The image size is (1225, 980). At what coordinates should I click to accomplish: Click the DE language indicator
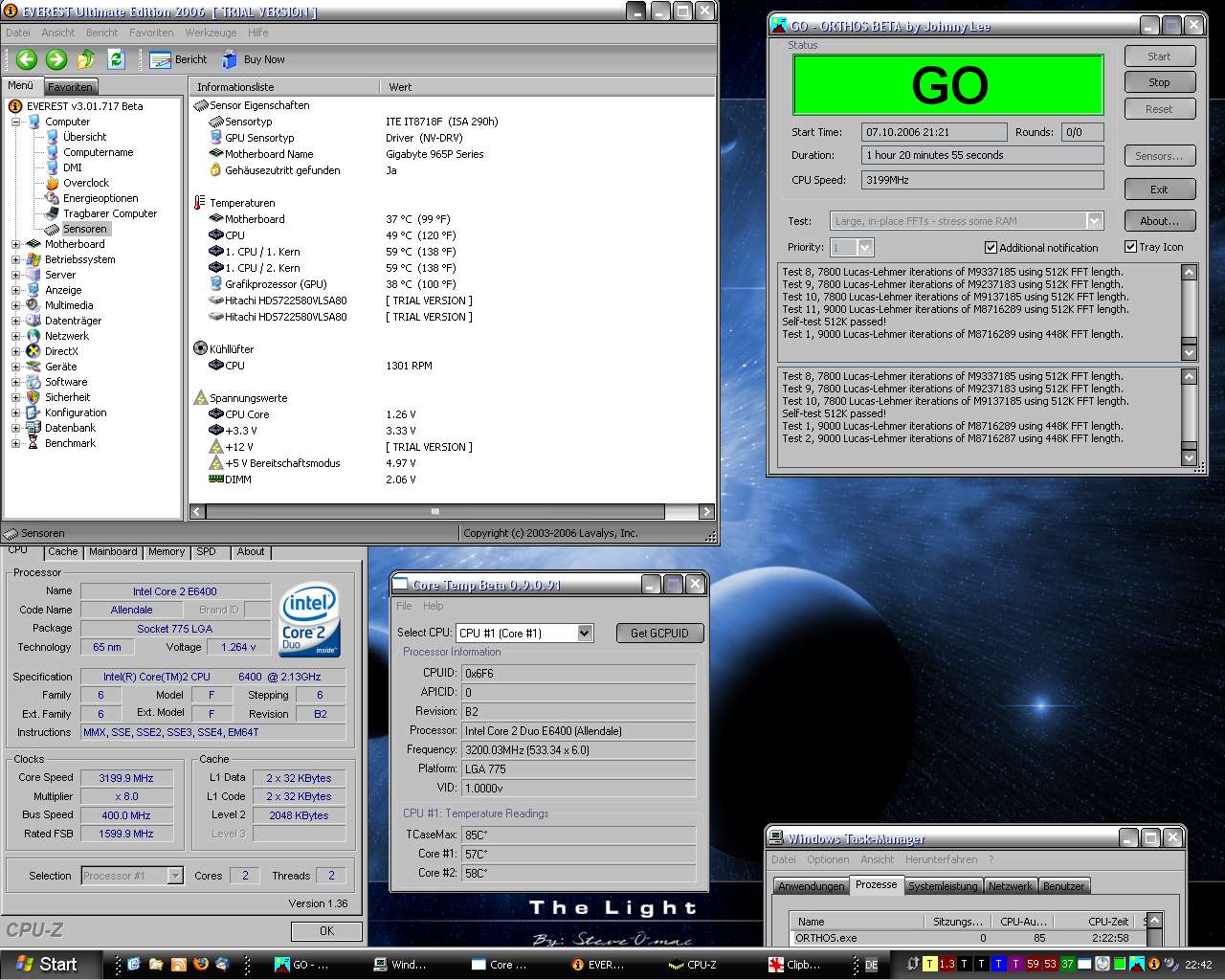click(x=871, y=965)
